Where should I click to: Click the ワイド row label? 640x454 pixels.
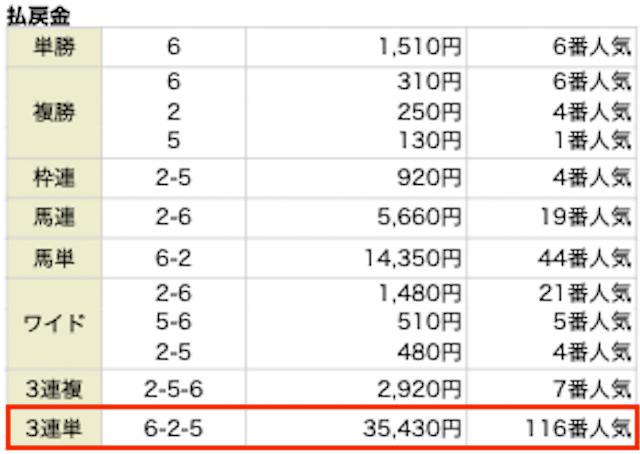click(54, 324)
